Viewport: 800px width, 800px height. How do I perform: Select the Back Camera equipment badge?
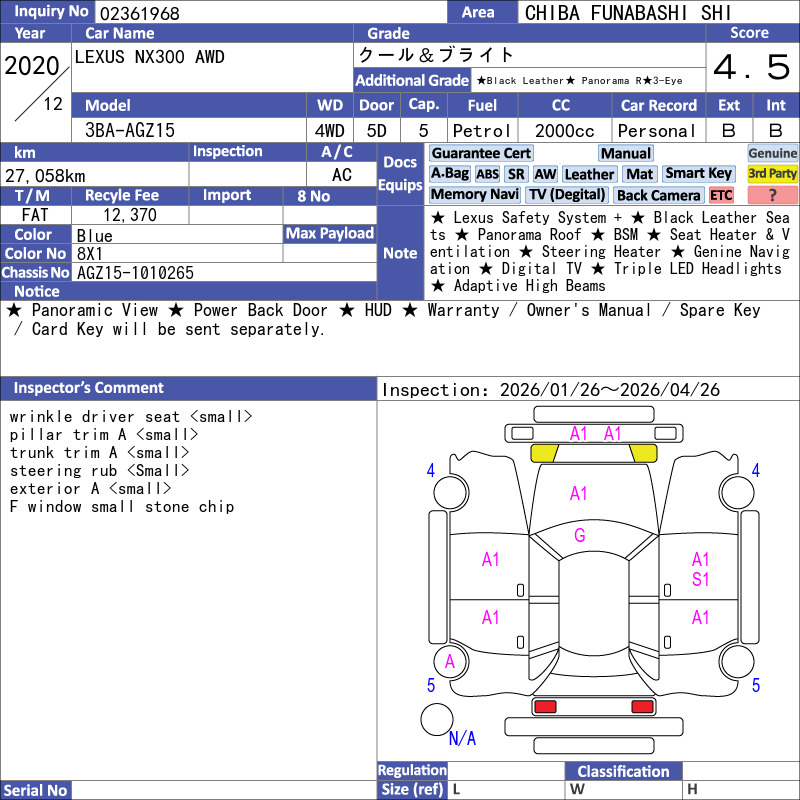point(658,195)
